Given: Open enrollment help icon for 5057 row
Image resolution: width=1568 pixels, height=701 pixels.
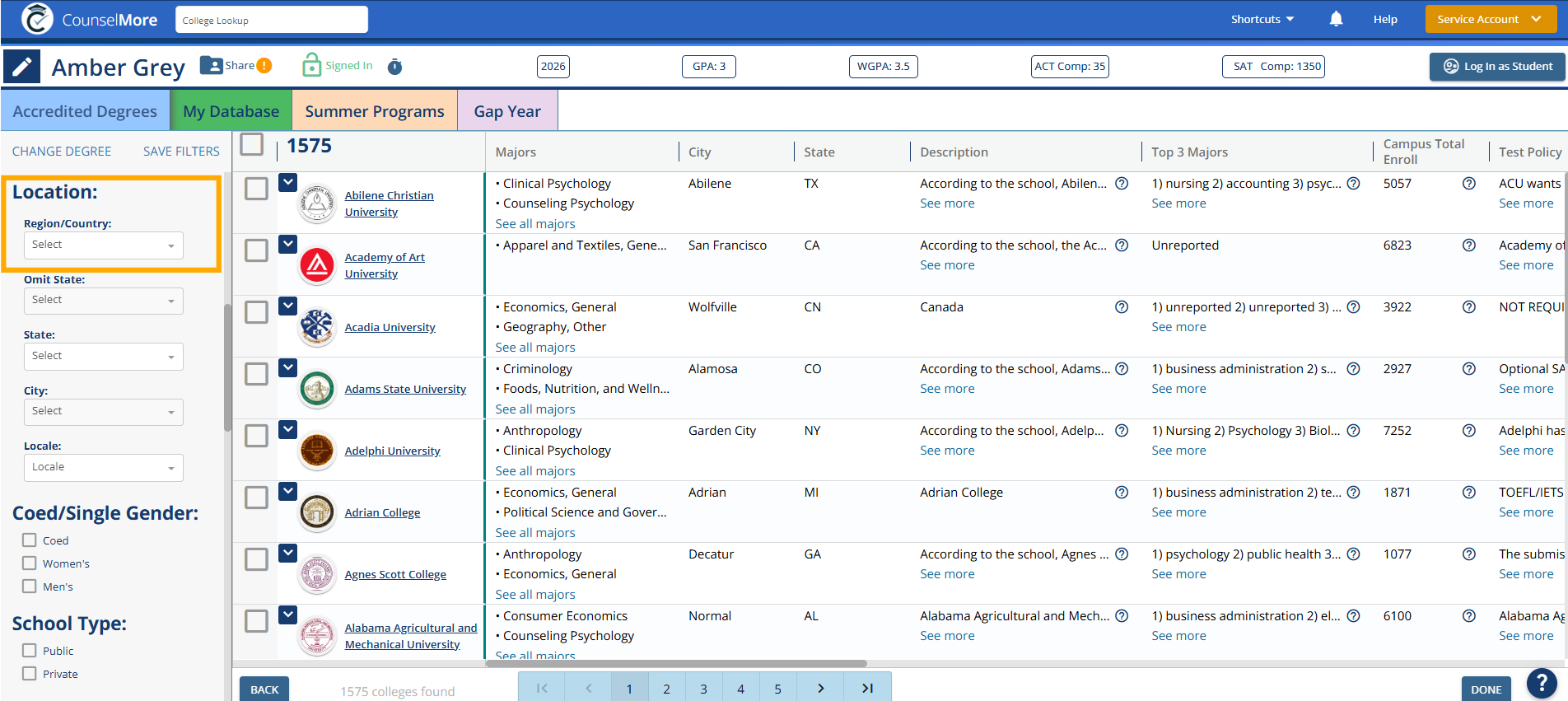Looking at the screenshot, I should (x=1469, y=184).
